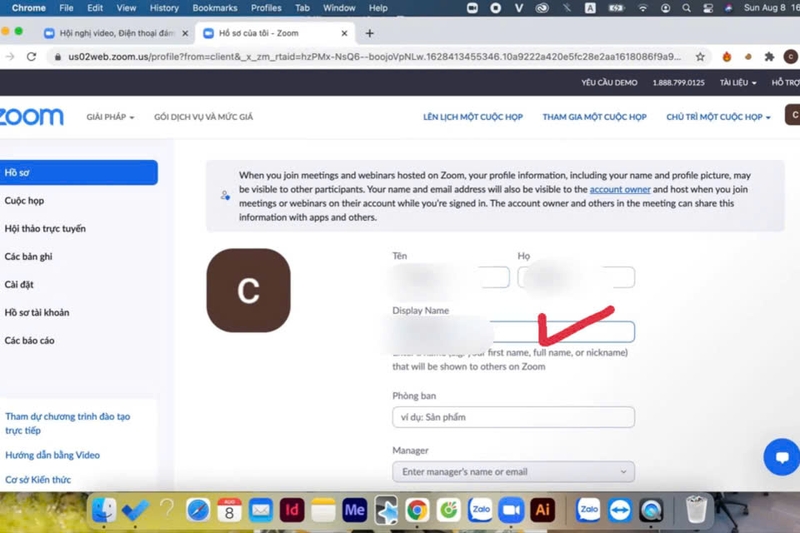The height and width of the screenshot is (533, 800).
Task: Click the browser URL address bar
Action: [x=374, y=57]
